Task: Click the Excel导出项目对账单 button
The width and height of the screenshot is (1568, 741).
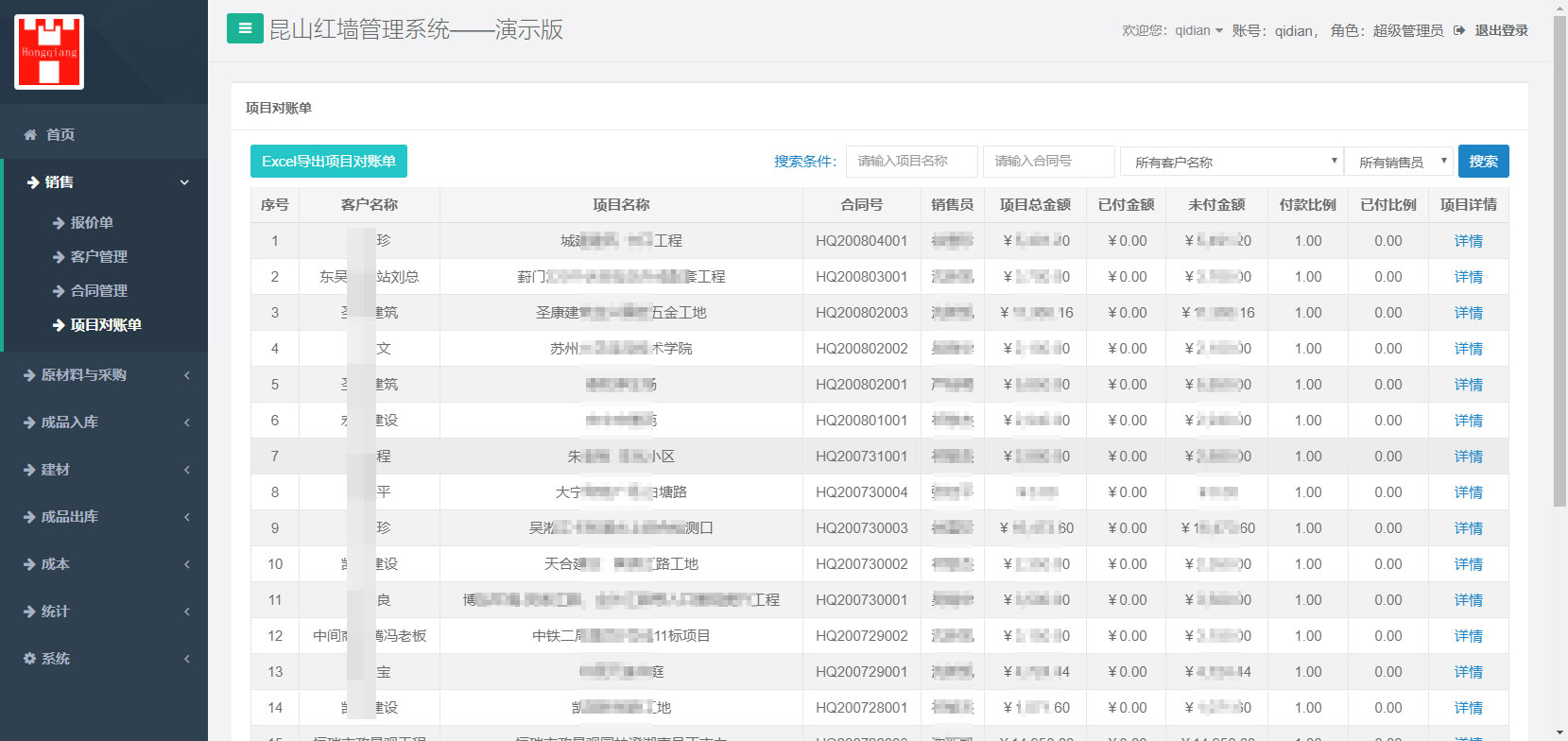Action: 329,162
